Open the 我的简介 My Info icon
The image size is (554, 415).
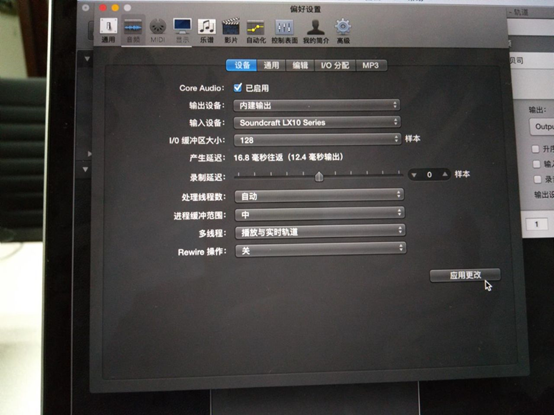coord(316,31)
